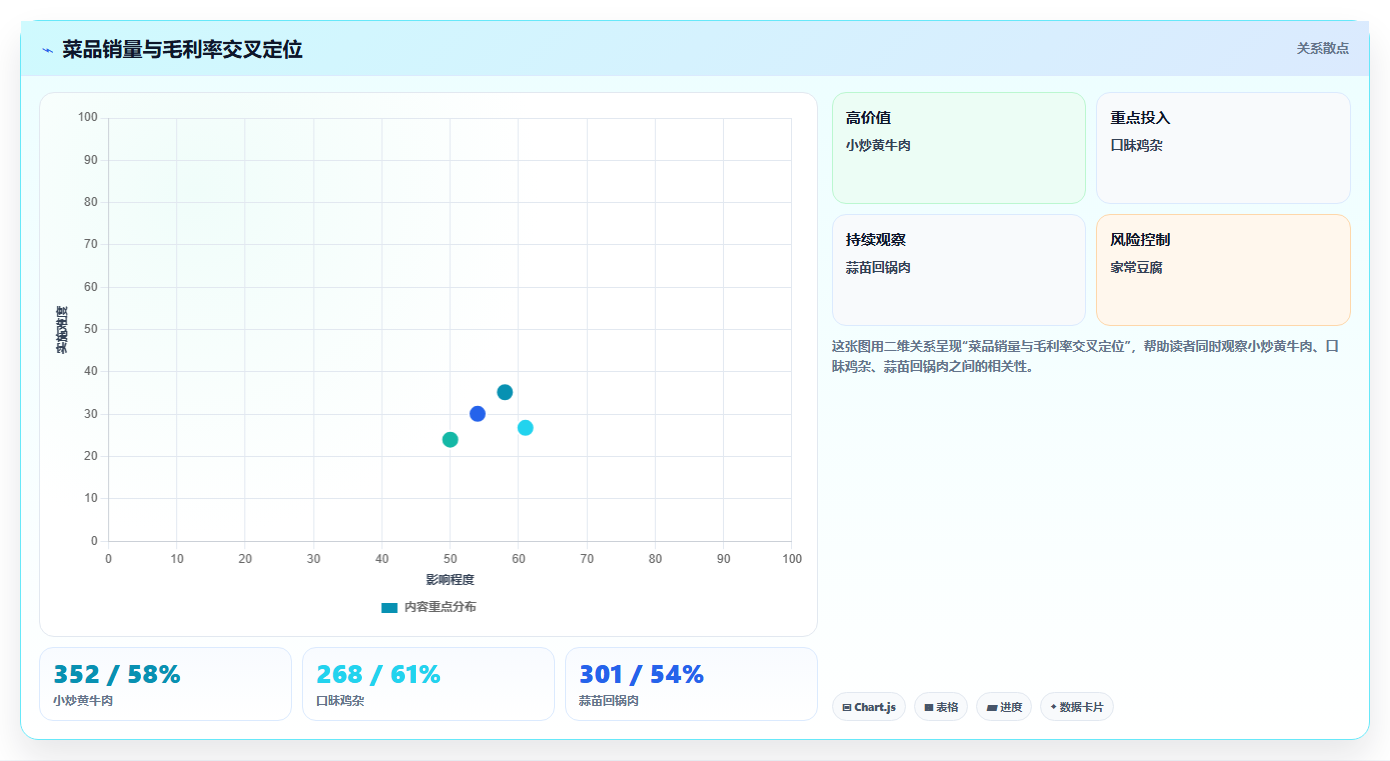Screen dimensions: 1390x761
Task: Open the 高价值 quadrant card
Action: point(959,148)
